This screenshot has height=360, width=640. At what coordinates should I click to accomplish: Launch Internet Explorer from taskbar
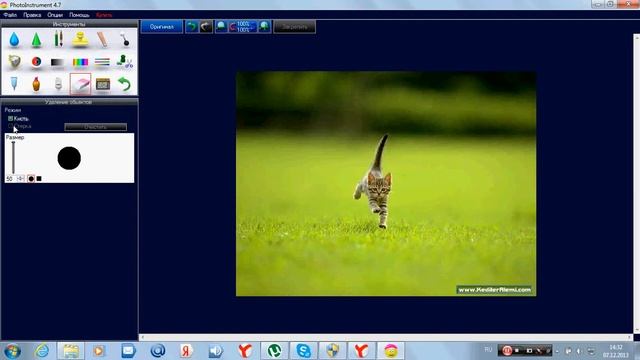point(42,351)
